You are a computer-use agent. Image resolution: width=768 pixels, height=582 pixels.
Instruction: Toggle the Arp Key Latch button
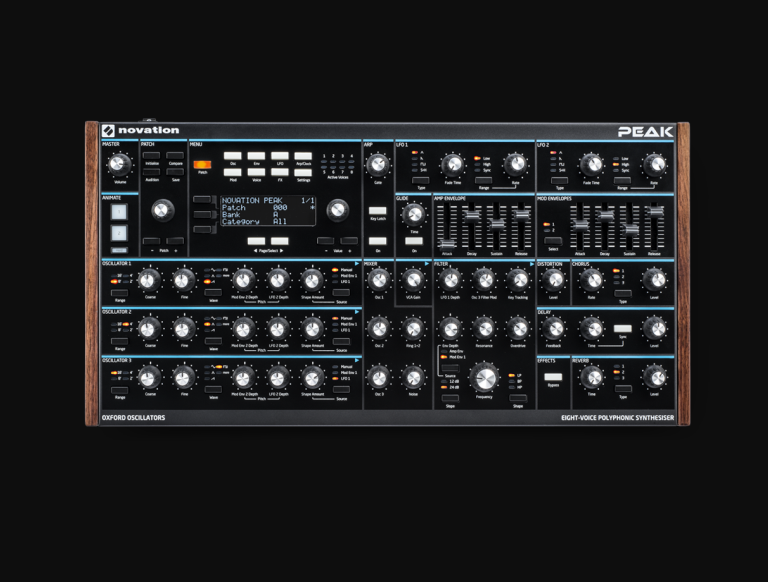tap(378, 211)
